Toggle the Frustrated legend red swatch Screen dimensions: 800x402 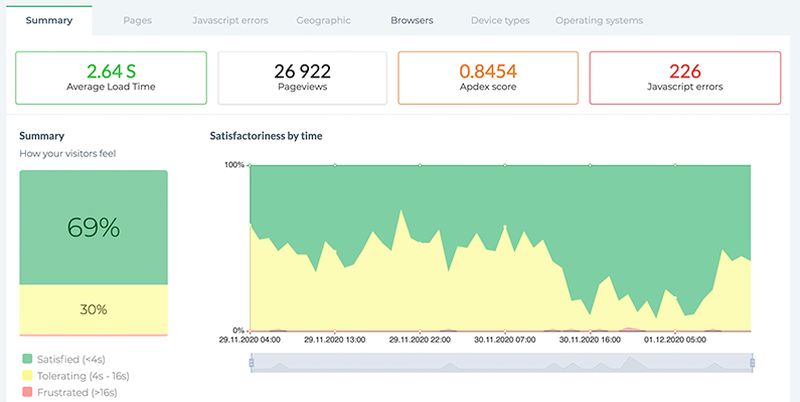coord(27,392)
